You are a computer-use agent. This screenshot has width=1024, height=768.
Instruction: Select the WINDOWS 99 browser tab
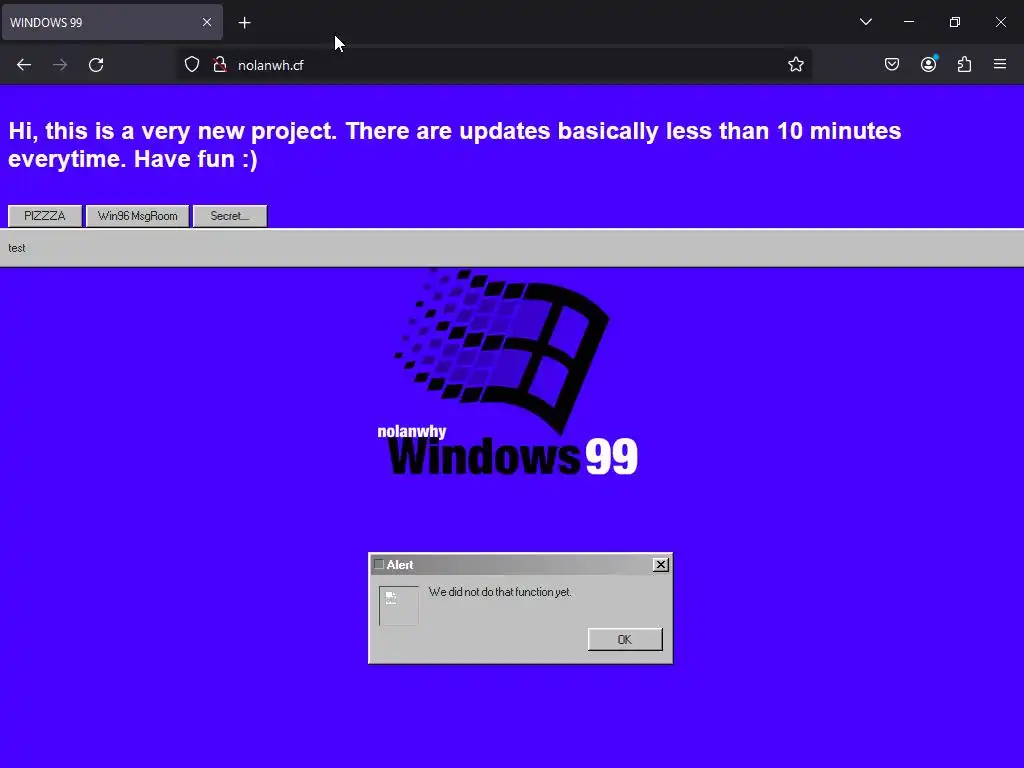(x=112, y=22)
